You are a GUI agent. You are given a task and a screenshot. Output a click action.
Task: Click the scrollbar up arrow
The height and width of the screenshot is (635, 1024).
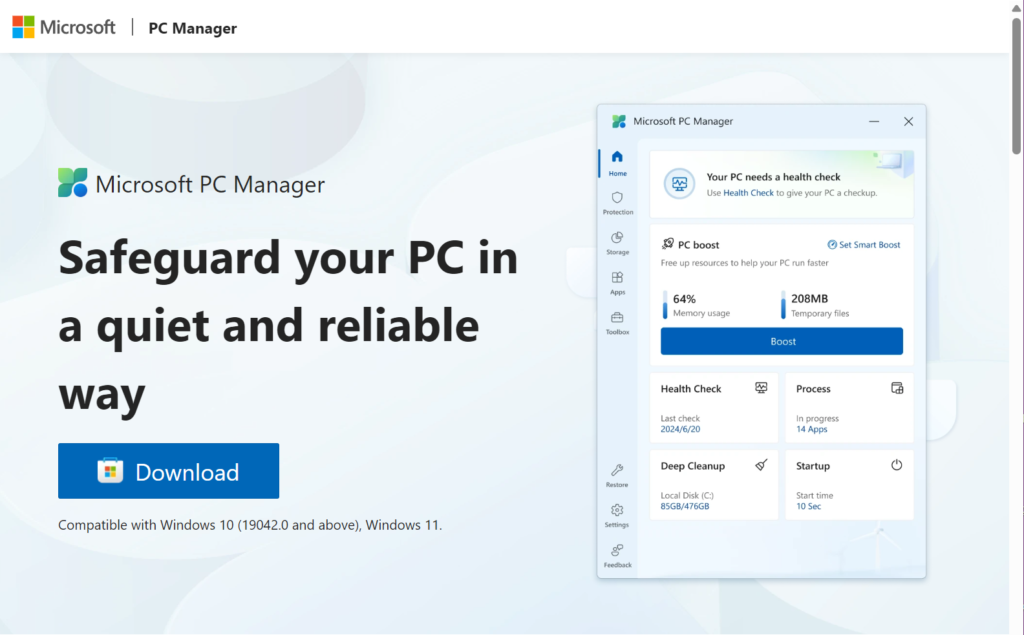[1017, 7]
